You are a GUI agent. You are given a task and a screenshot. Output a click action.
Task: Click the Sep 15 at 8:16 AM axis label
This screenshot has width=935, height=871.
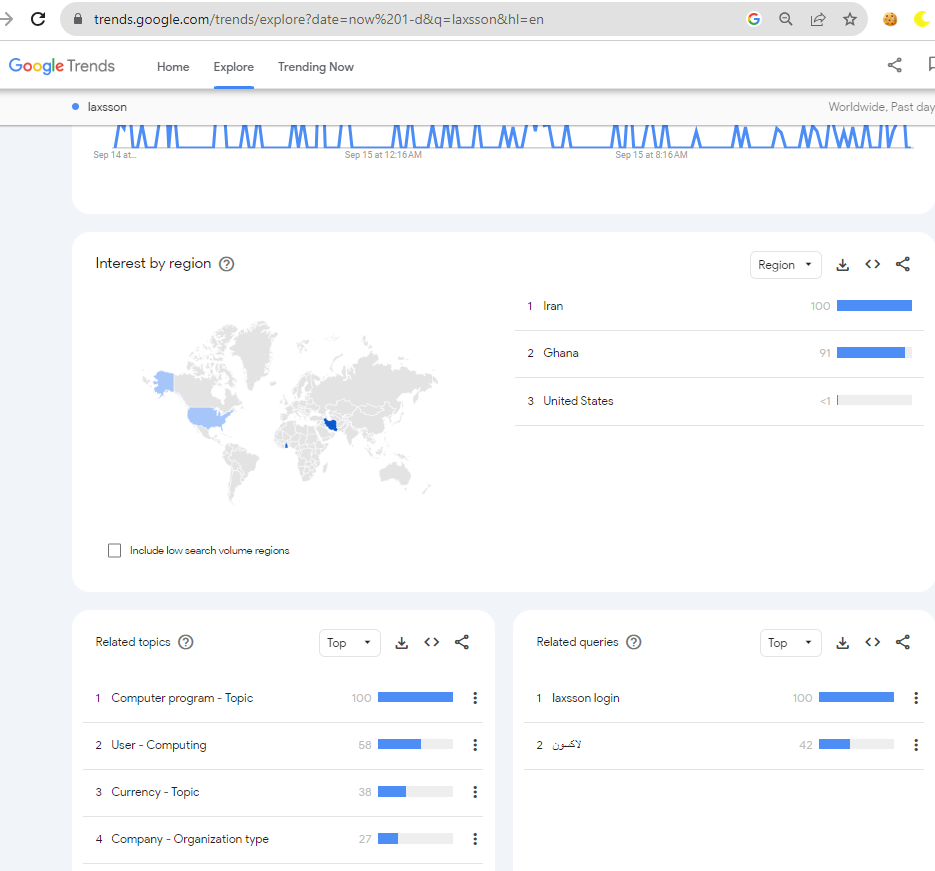click(x=651, y=155)
